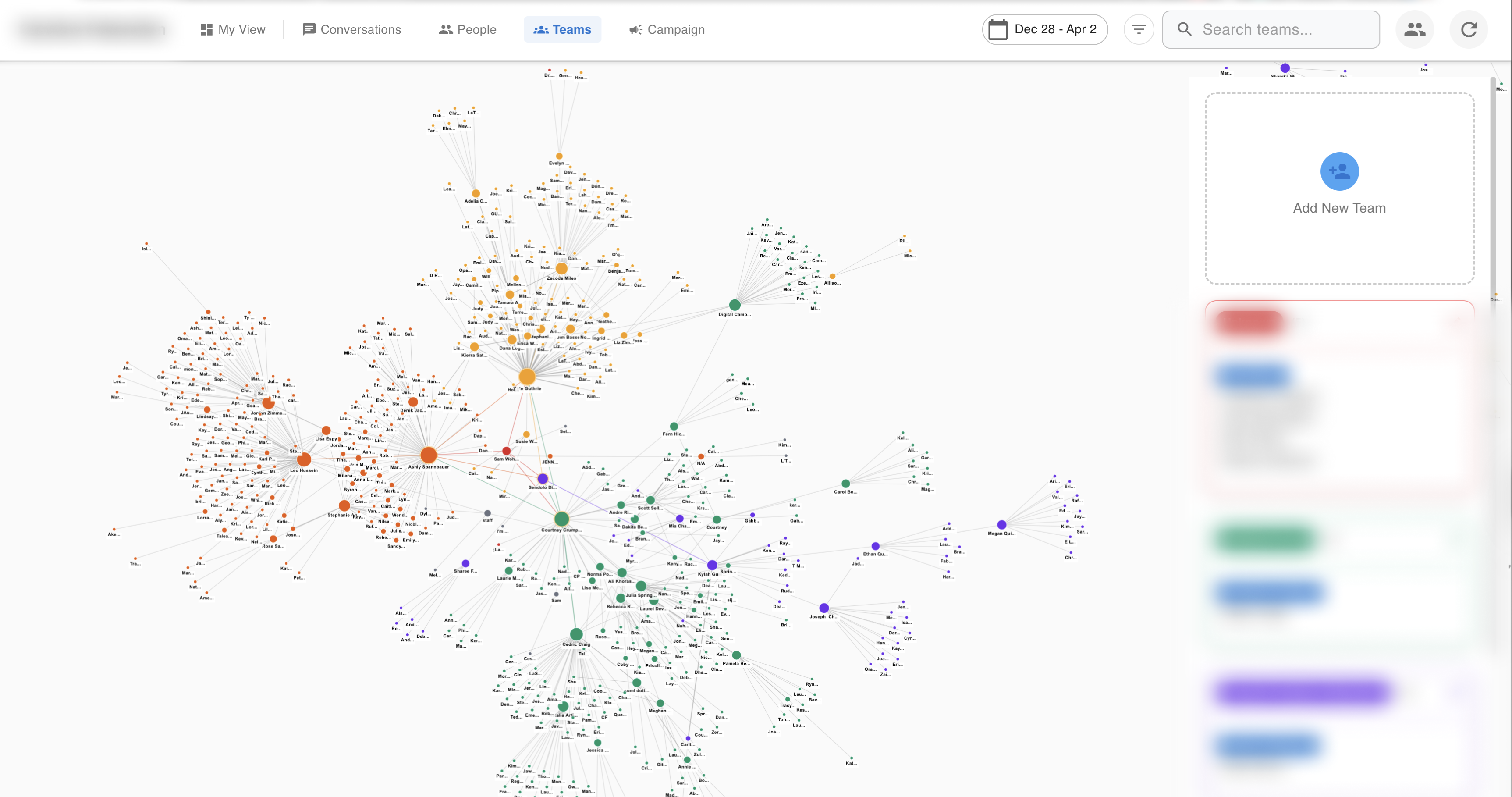1512x797 pixels.
Task: Click the Campaign megaphone icon
Action: pos(635,29)
